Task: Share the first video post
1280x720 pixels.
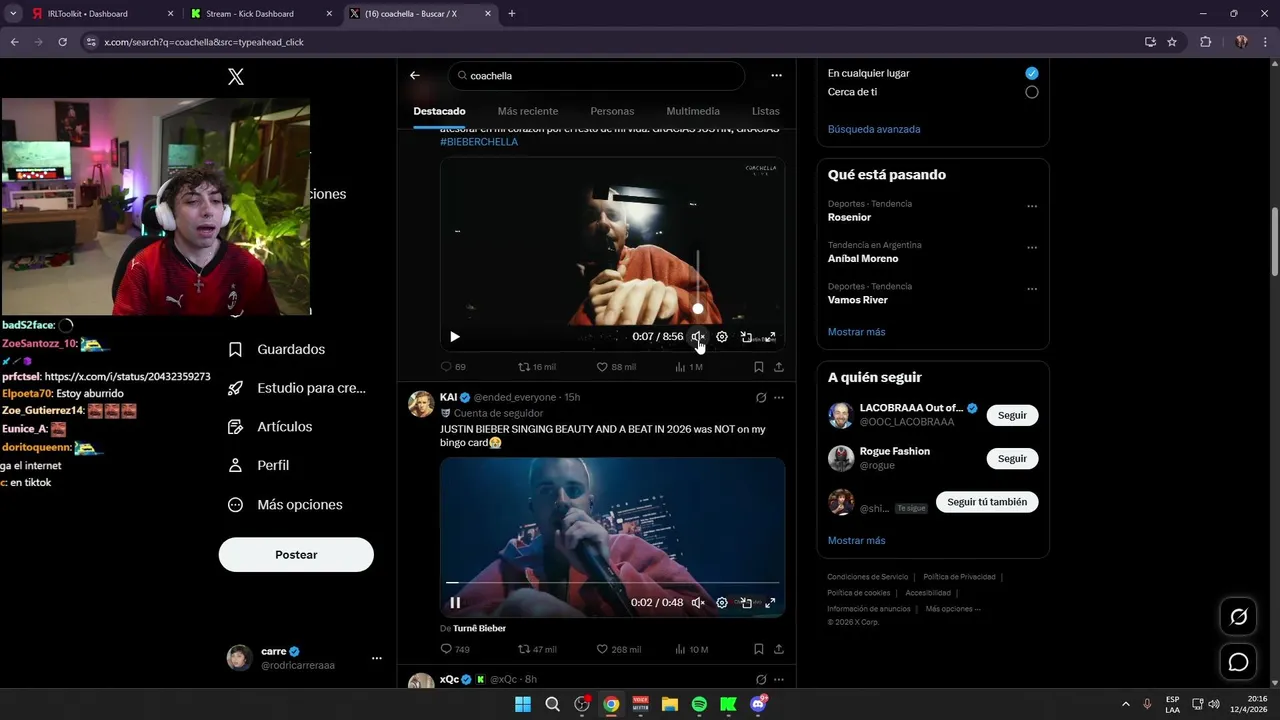Action: [x=779, y=367]
